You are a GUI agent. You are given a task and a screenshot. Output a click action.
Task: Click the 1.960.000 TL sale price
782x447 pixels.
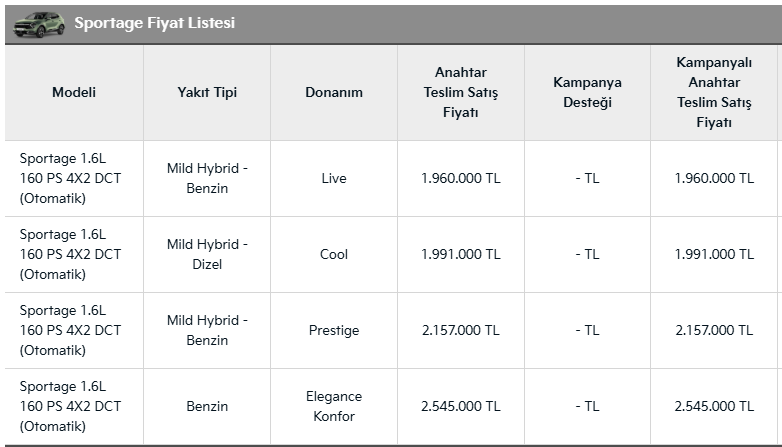tap(460, 178)
